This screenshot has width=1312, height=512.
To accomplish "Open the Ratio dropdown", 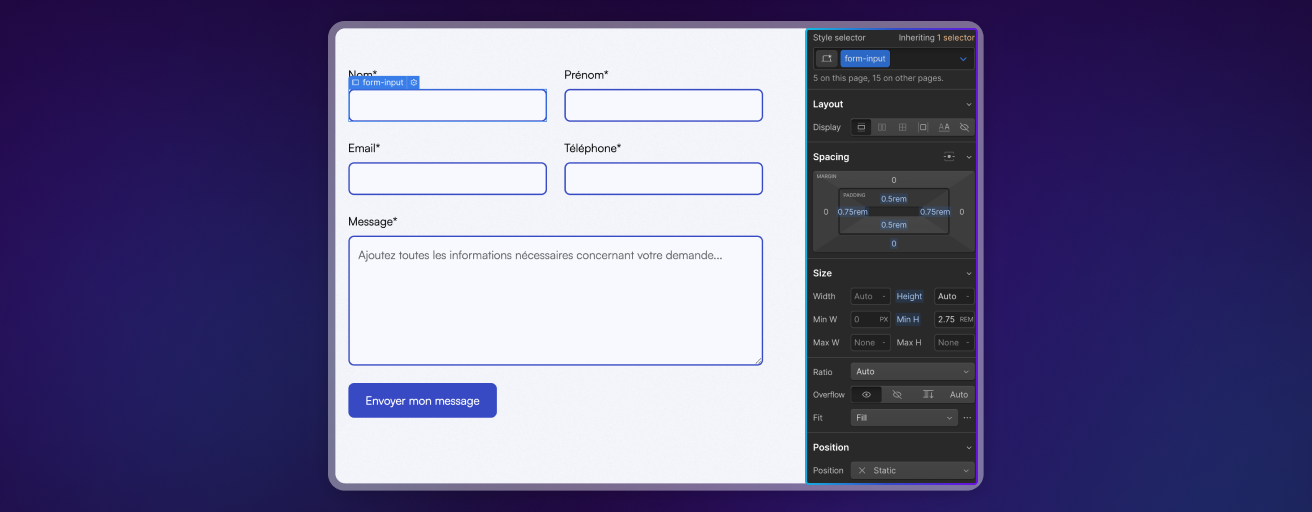I will [912, 371].
